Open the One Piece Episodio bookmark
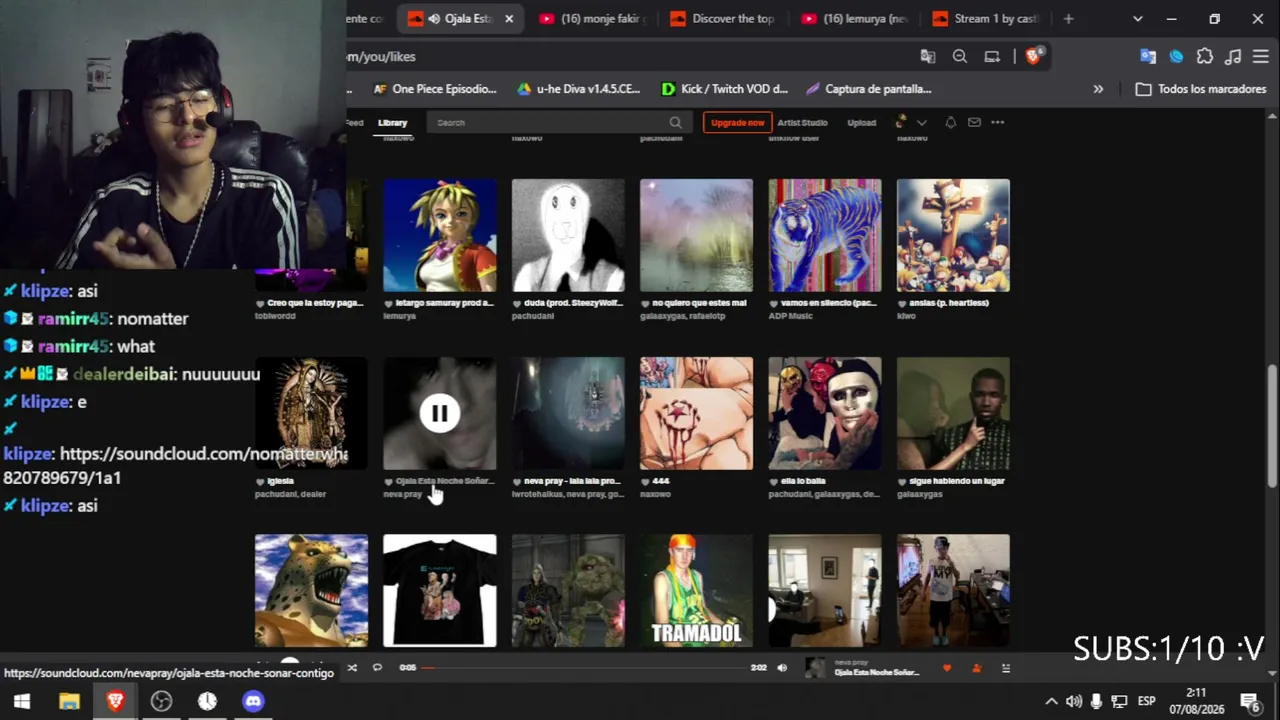 (x=434, y=89)
